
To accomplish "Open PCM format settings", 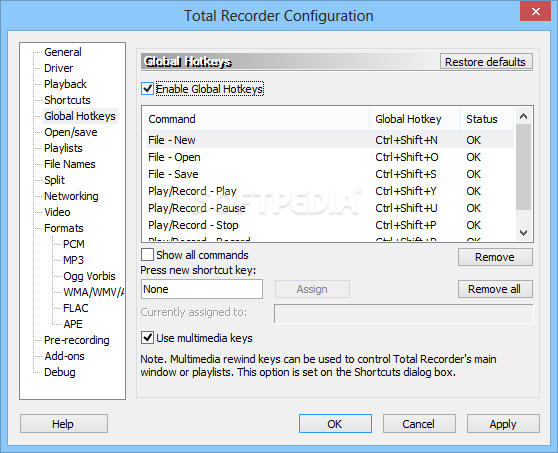I will coord(74,244).
